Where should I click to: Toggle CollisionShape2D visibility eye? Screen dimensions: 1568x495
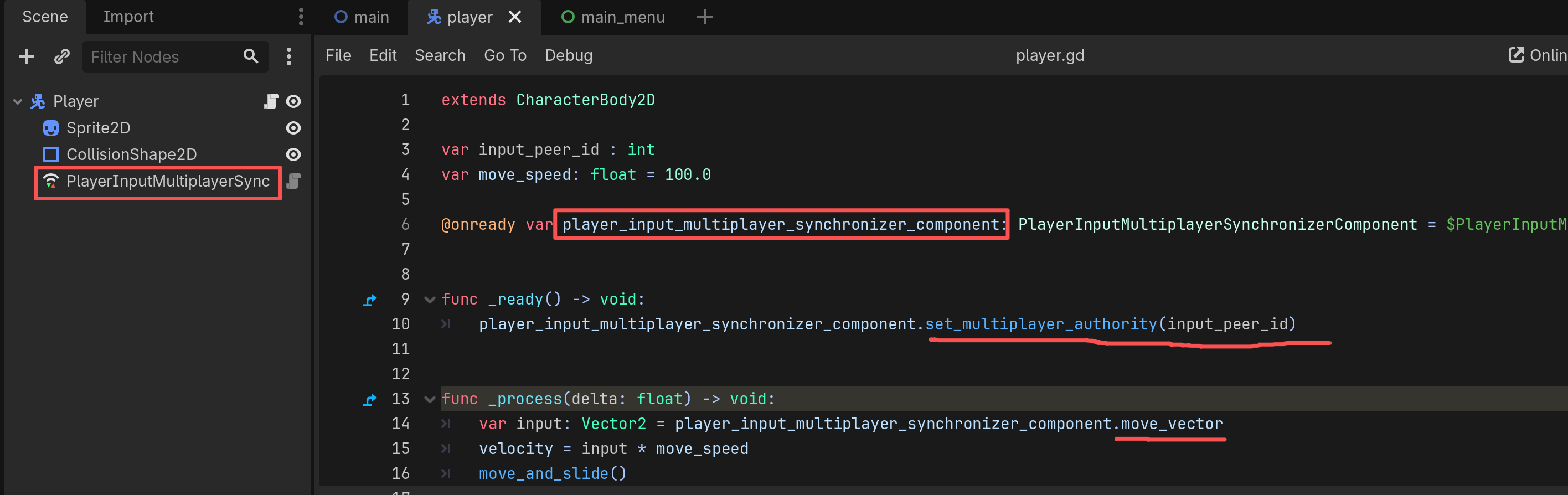293,154
